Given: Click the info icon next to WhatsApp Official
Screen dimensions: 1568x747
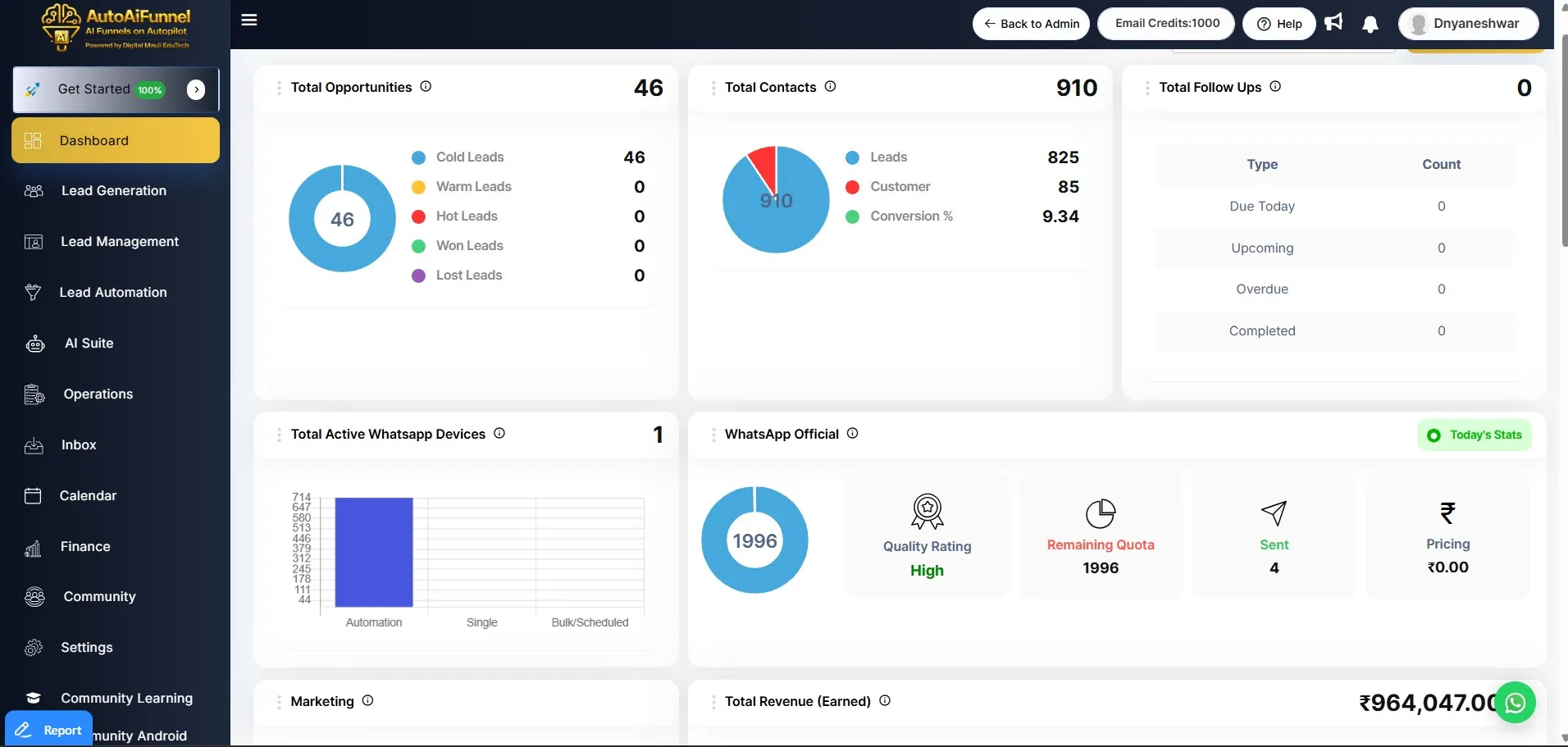Looking at the screenshot, I should tap(852, 433).
